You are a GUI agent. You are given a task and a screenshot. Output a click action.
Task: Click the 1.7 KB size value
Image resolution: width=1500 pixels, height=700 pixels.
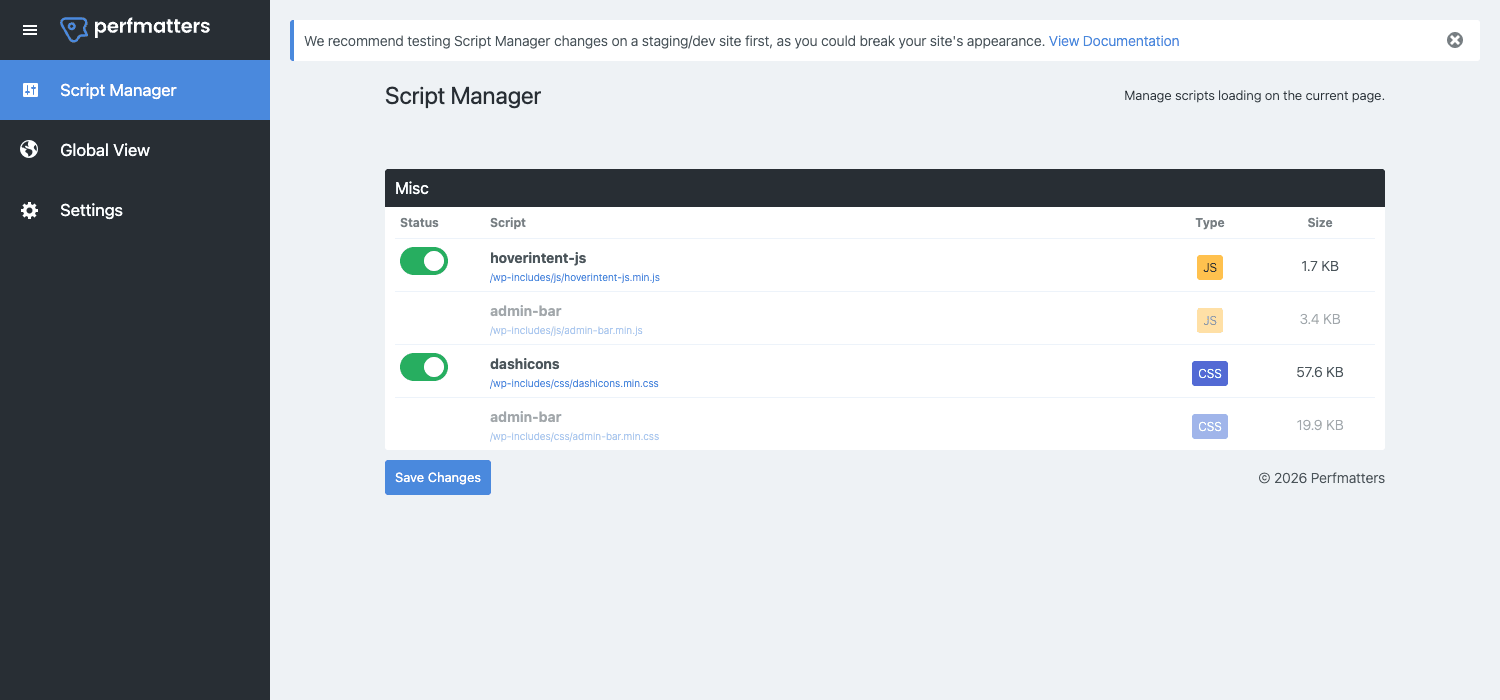coord(1320,266)
